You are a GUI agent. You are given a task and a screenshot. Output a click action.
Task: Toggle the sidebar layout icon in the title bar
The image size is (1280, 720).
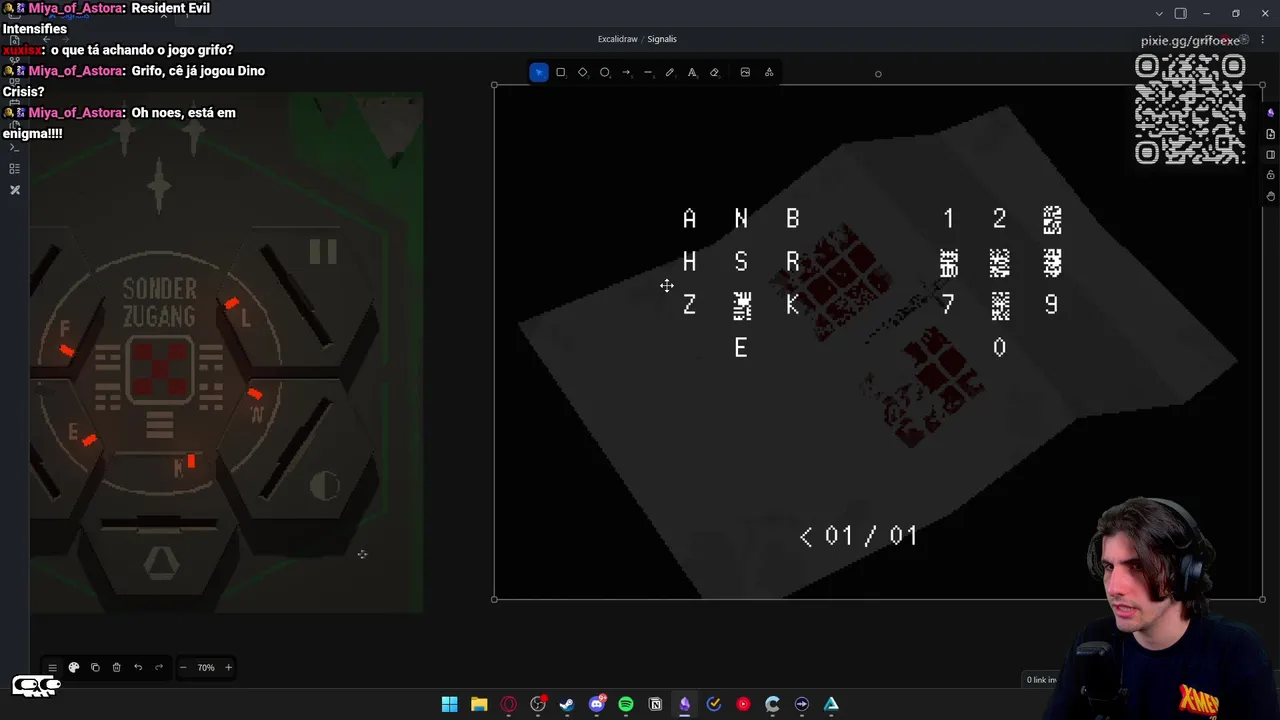(x=1180, y=14)
